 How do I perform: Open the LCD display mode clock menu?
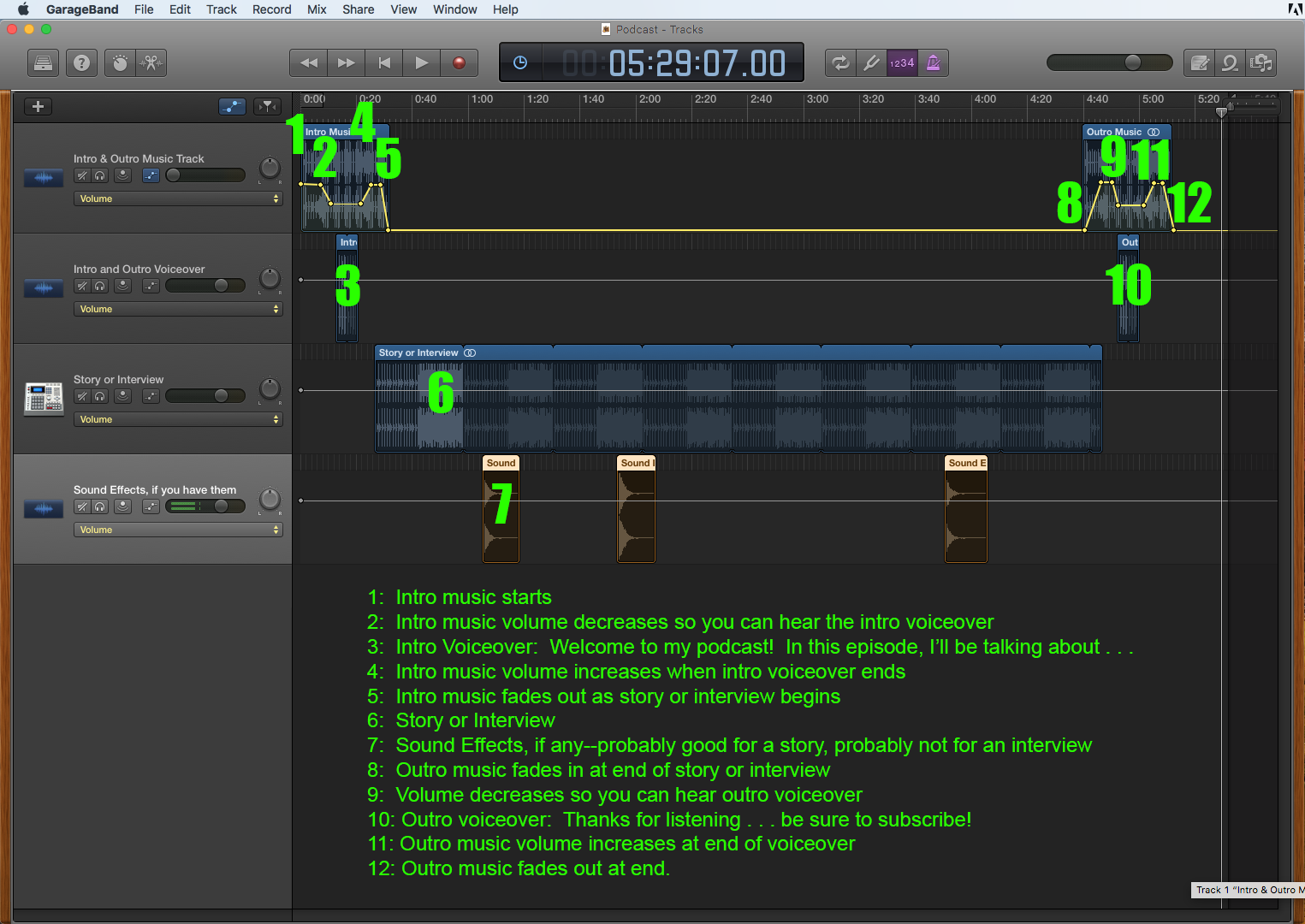520,62
